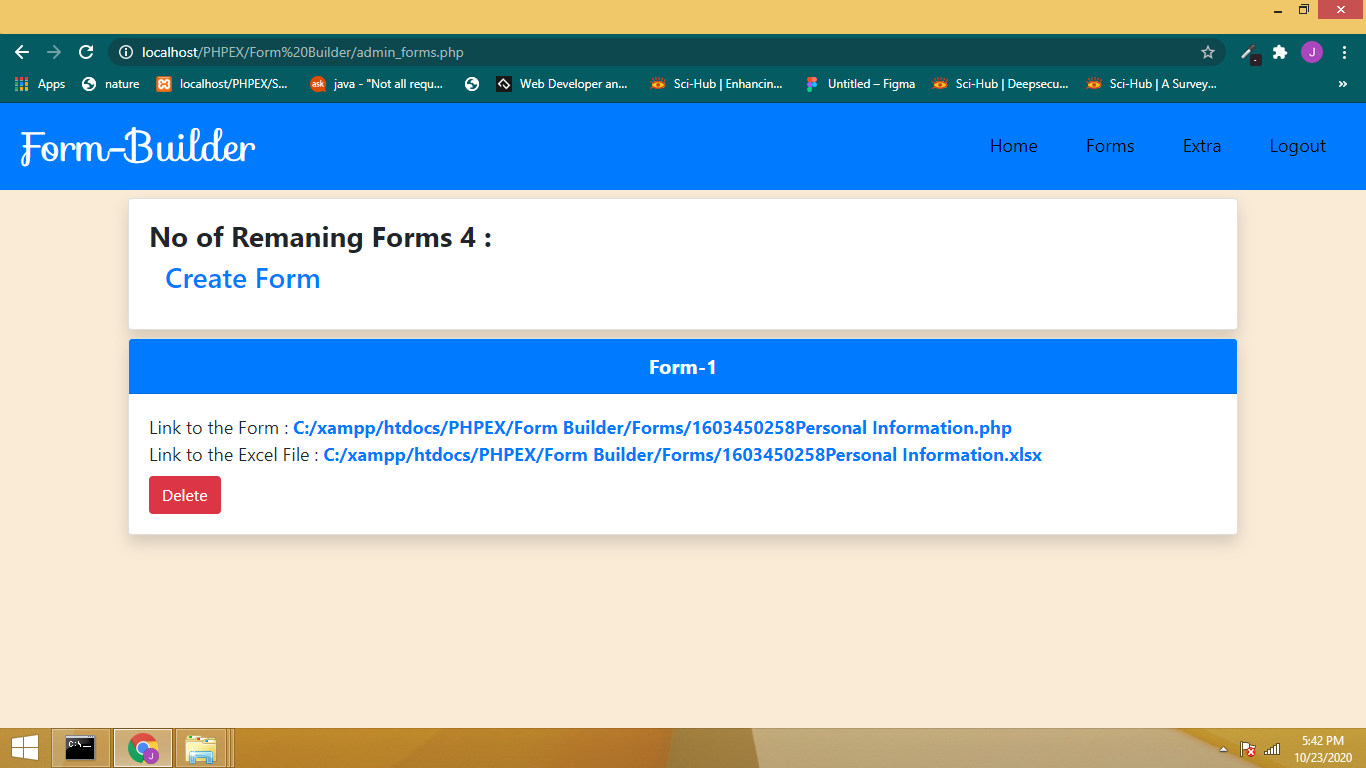This screenshot has height=768, width=1366.
Task: Restore down the Chrome window
Action: tap(1304, 9)
